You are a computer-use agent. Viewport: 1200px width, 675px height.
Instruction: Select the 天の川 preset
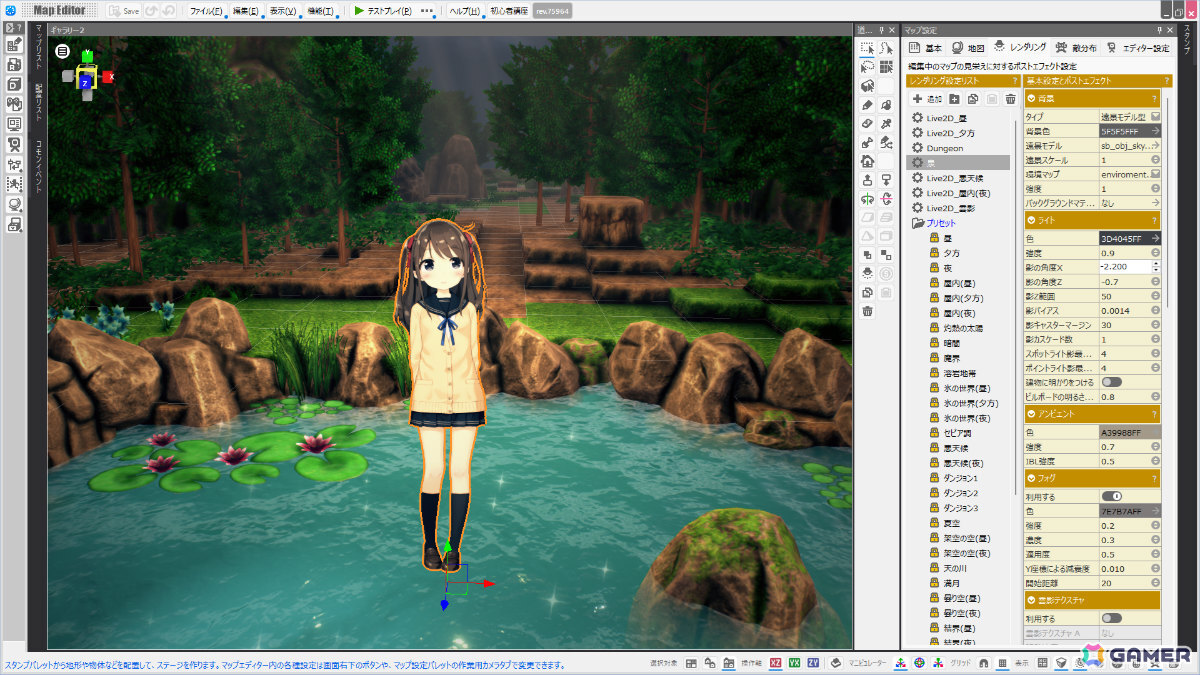click(955, 568)
